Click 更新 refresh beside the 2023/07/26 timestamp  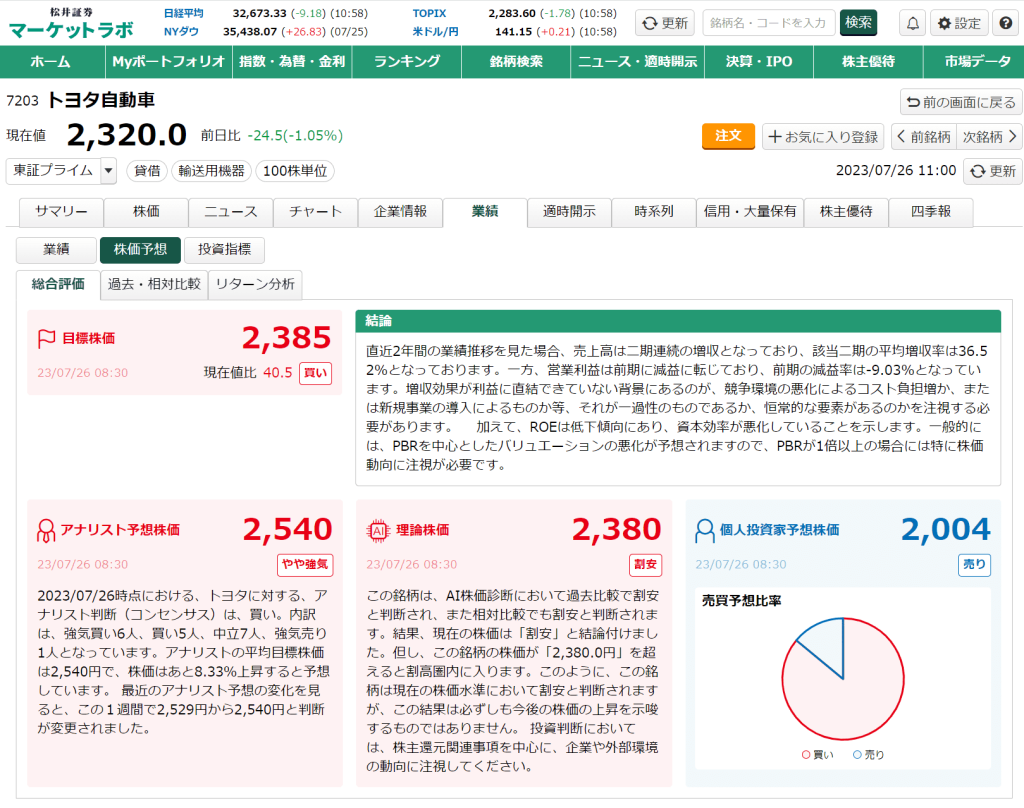point(993,171)
